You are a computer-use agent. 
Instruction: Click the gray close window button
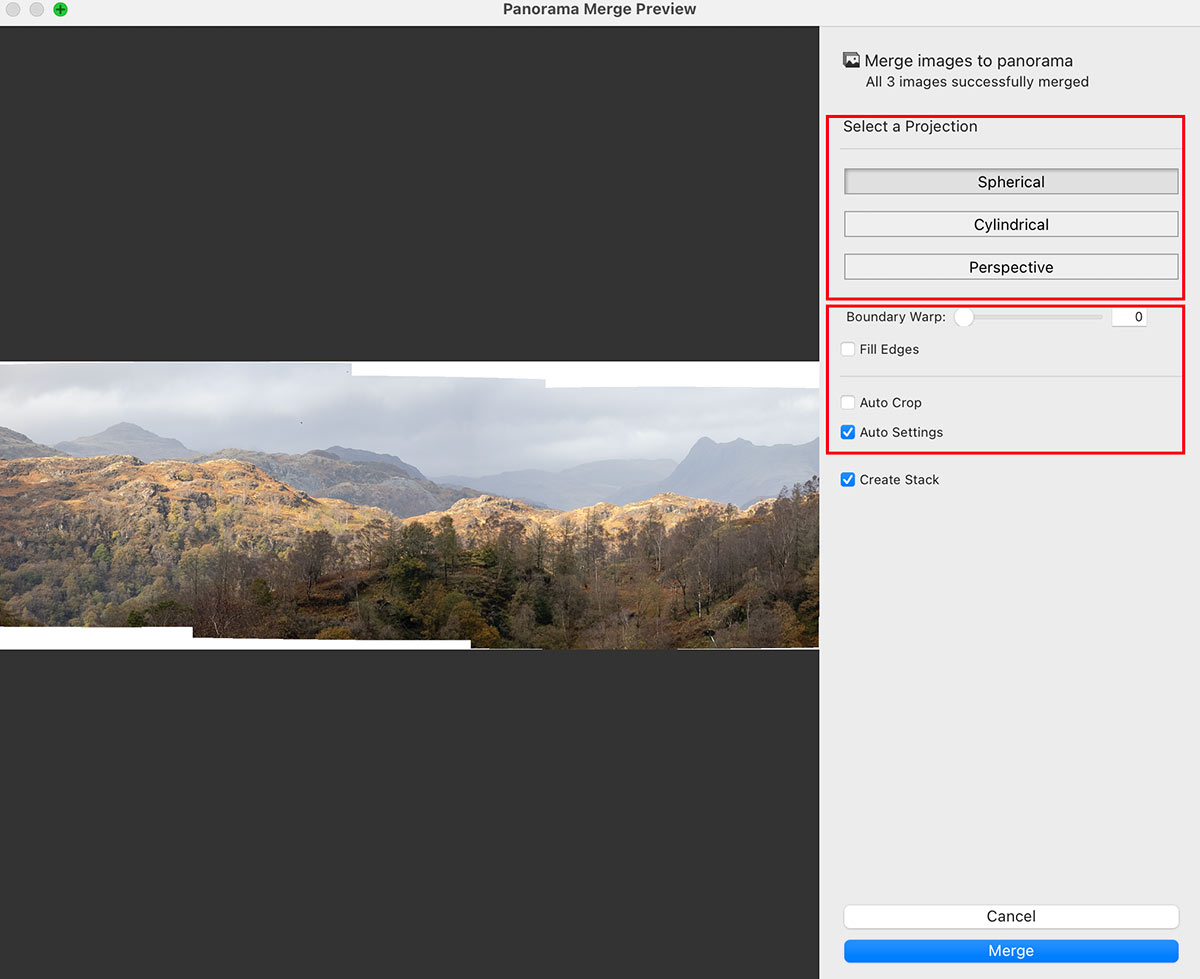(x=13, y=9)
